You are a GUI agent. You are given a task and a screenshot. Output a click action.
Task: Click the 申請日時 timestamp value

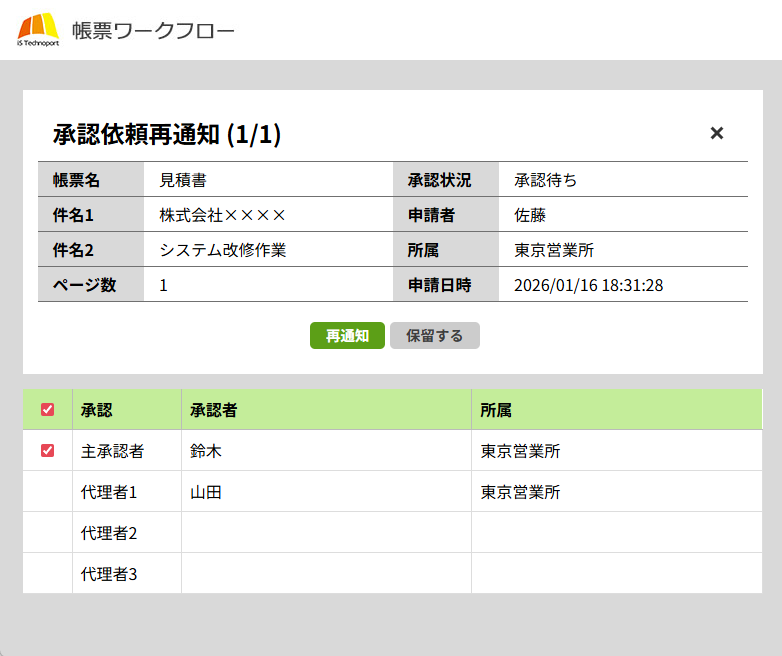click(x=588, y=285)
